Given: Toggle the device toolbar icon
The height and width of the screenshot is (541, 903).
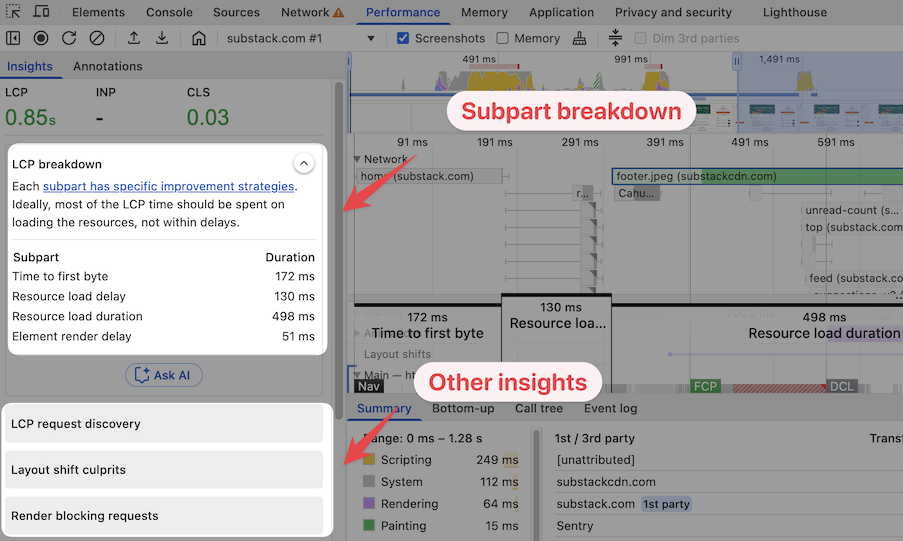Looking at the screenshot, I should click(x=41, y=12).
